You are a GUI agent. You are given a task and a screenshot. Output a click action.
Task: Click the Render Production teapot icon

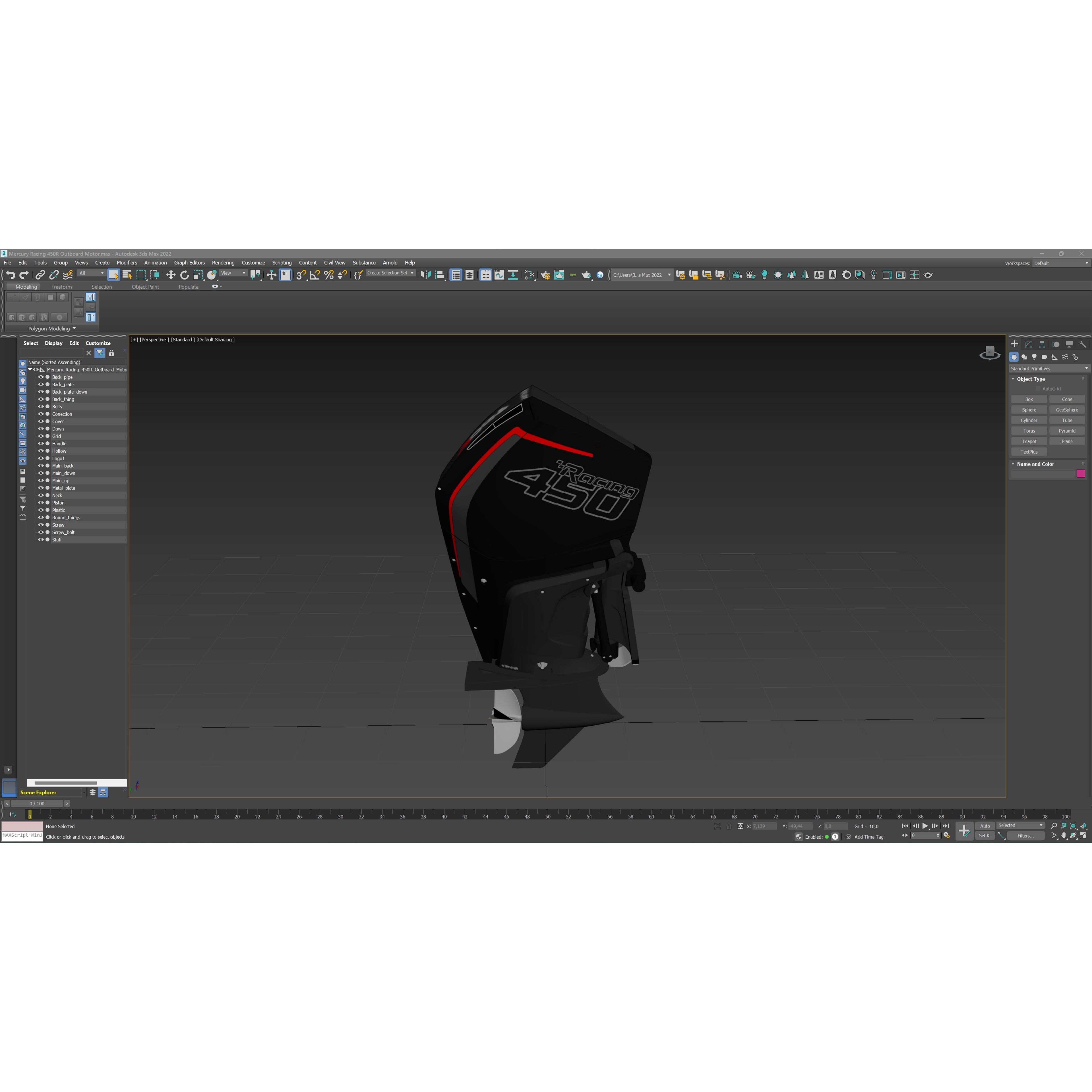point(929,275)
